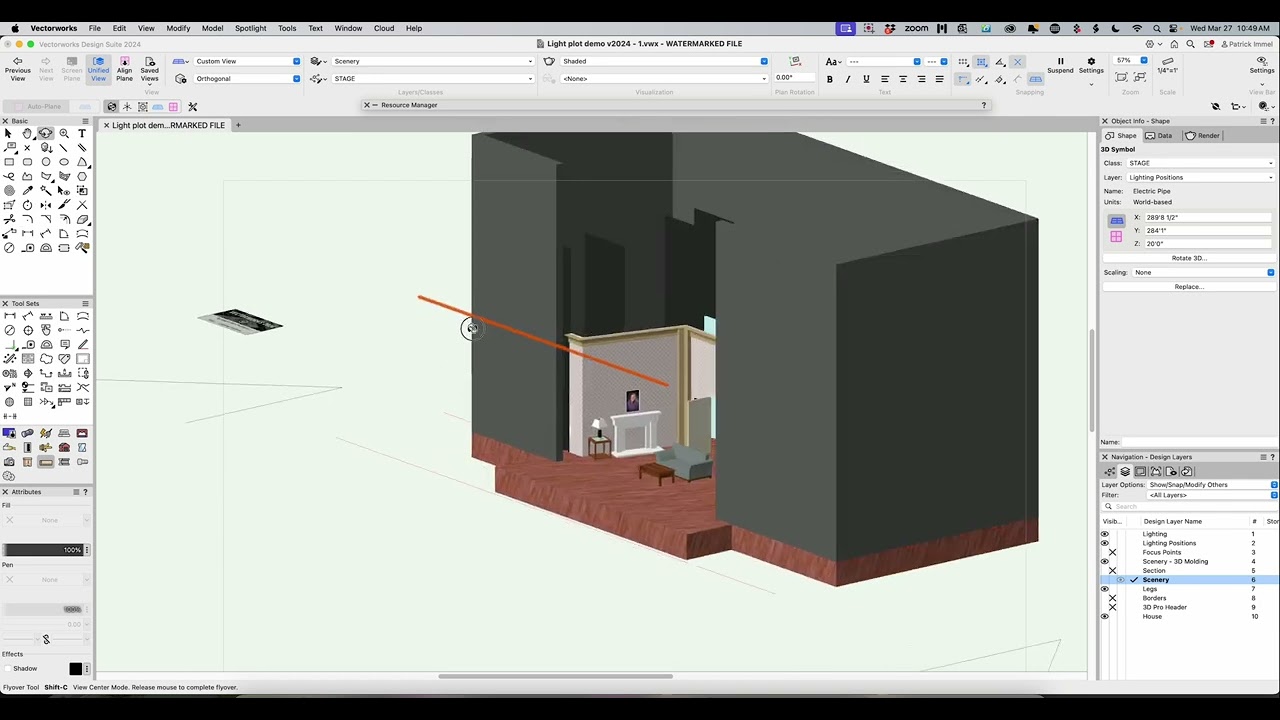Screen dimensions: 1280x720
Task: Open the Orthogonal projection dropdown
Action: pyautogui.click(x=247, y=78)
